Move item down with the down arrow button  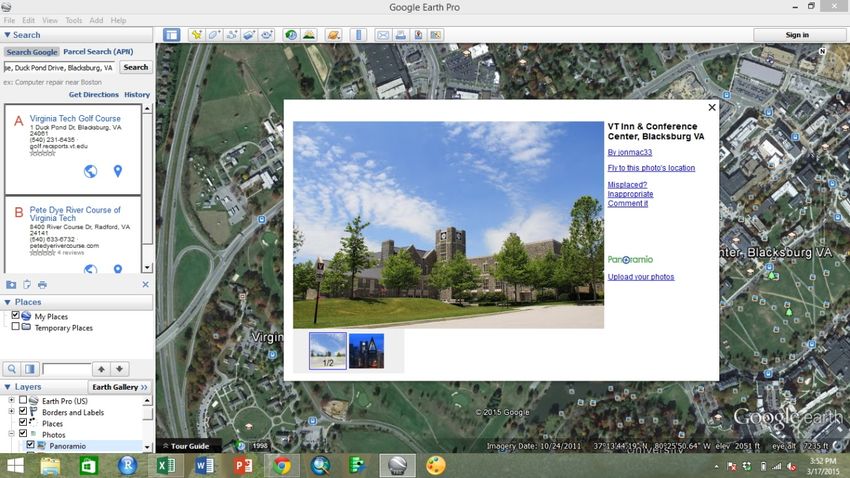pyautogui.click(x=119, y=369)
